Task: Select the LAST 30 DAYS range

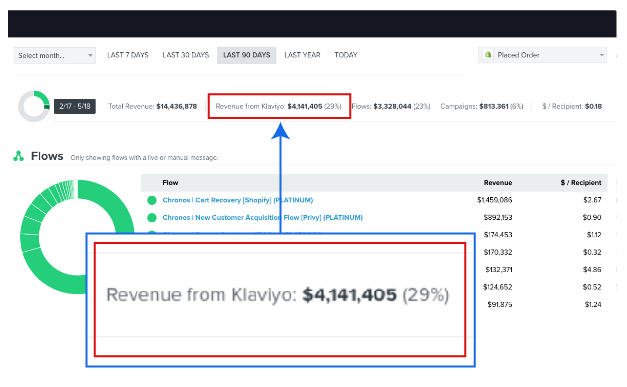Action: click(x=186, y=55)
